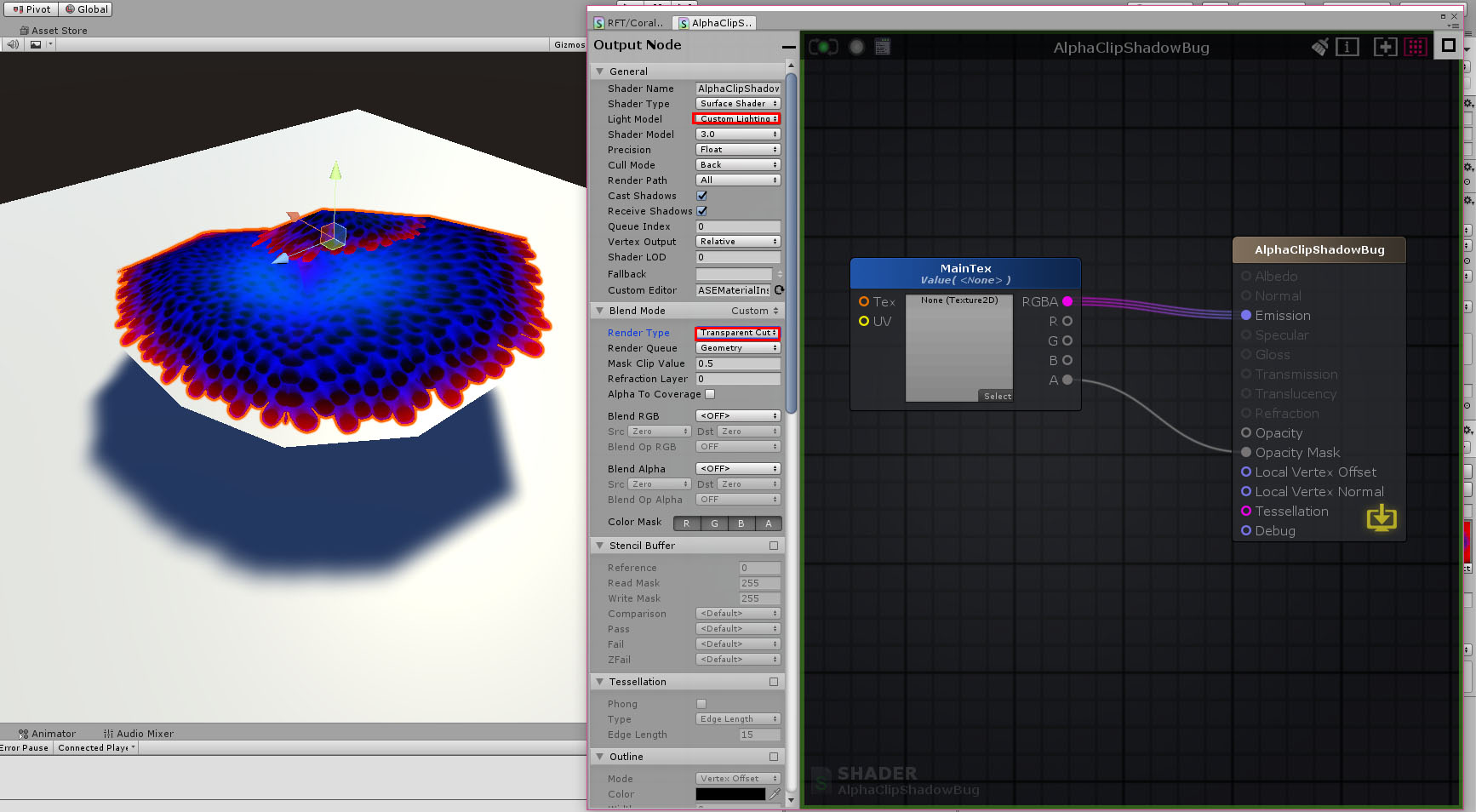Image resolution: width=1476 pixels, height=812 pixels.
Task: Click the Emission input port
Action: pyautogui.click(x=1246, y=315)
